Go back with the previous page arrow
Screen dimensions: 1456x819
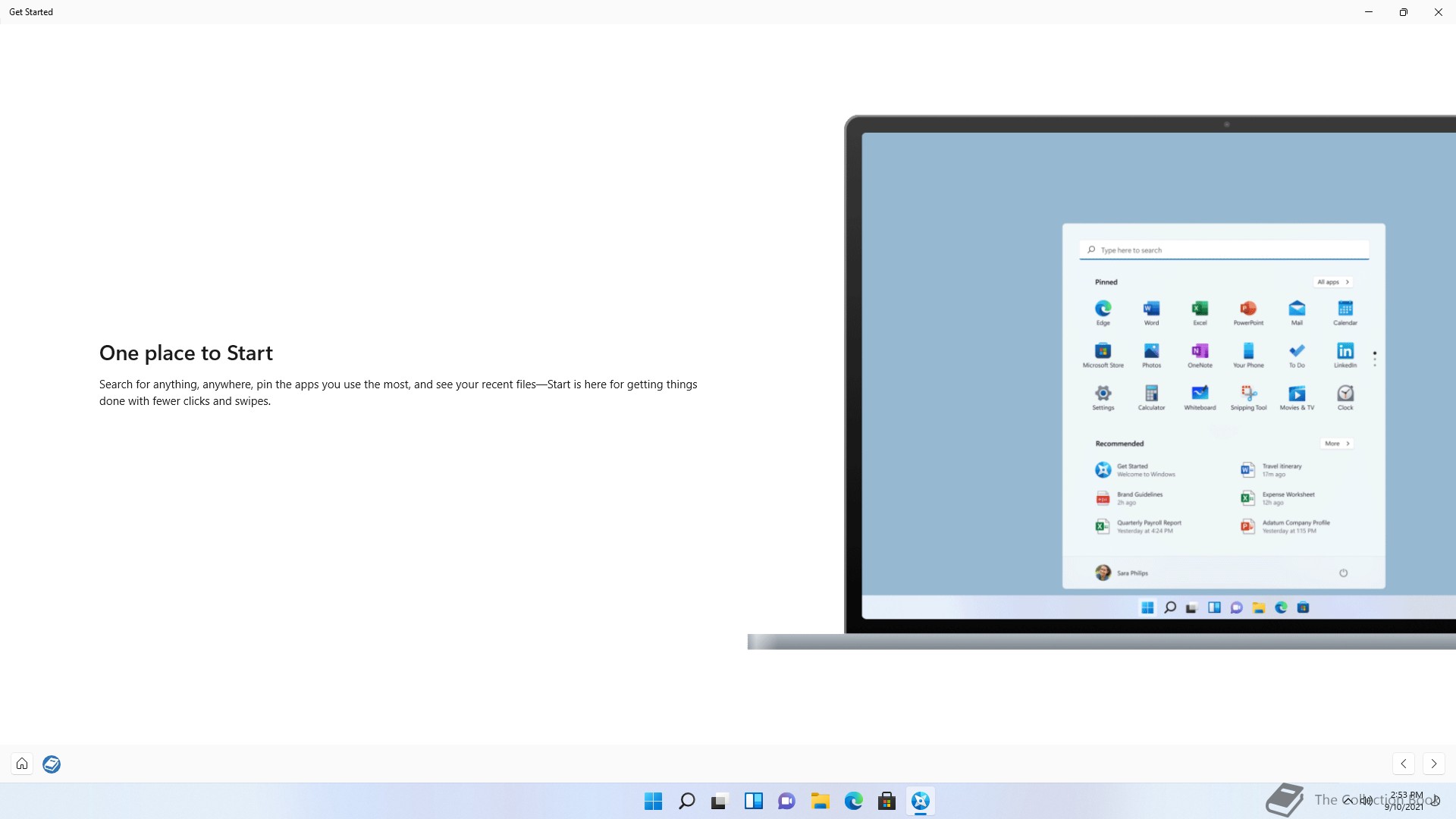pos(1404,764)
